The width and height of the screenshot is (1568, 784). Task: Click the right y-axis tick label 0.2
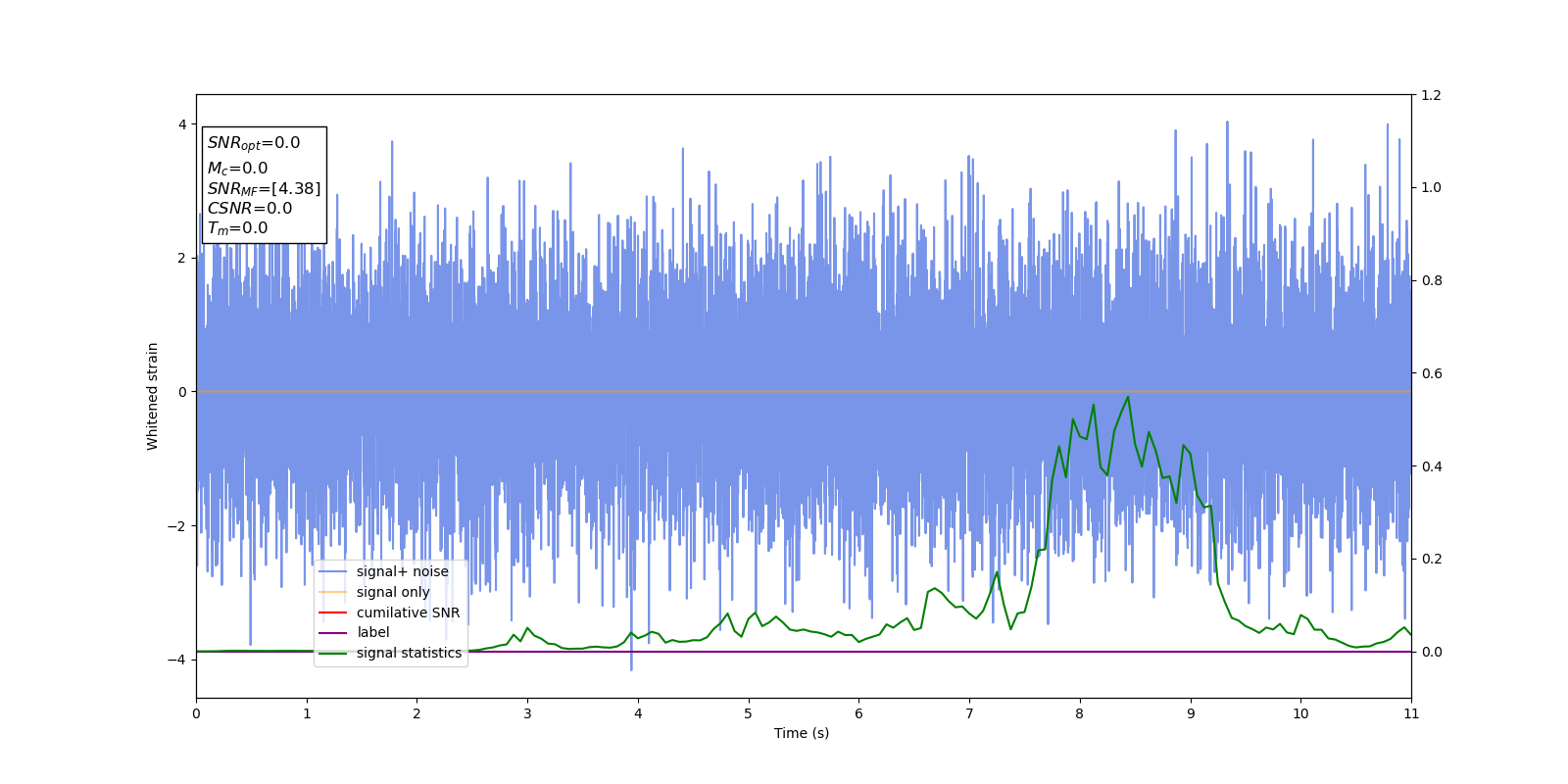pos(1431,559)
